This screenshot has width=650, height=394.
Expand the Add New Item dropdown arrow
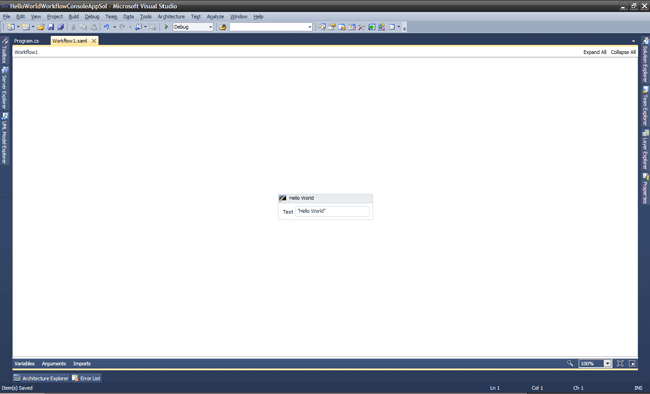coord(33,27)
